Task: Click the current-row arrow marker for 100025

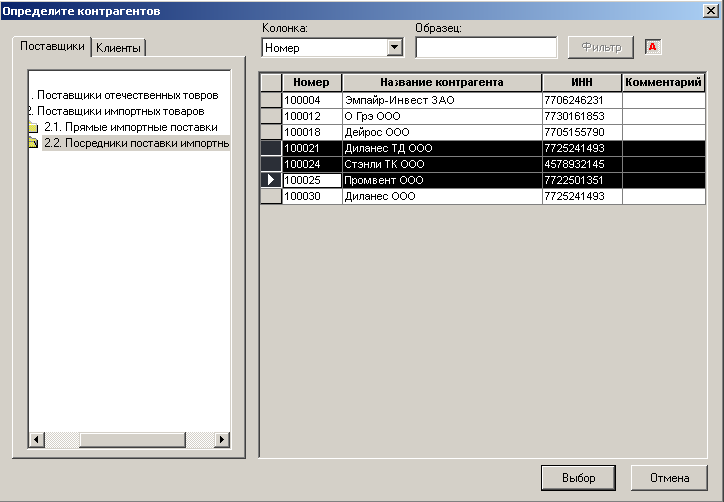Action: tap(271, 180)
